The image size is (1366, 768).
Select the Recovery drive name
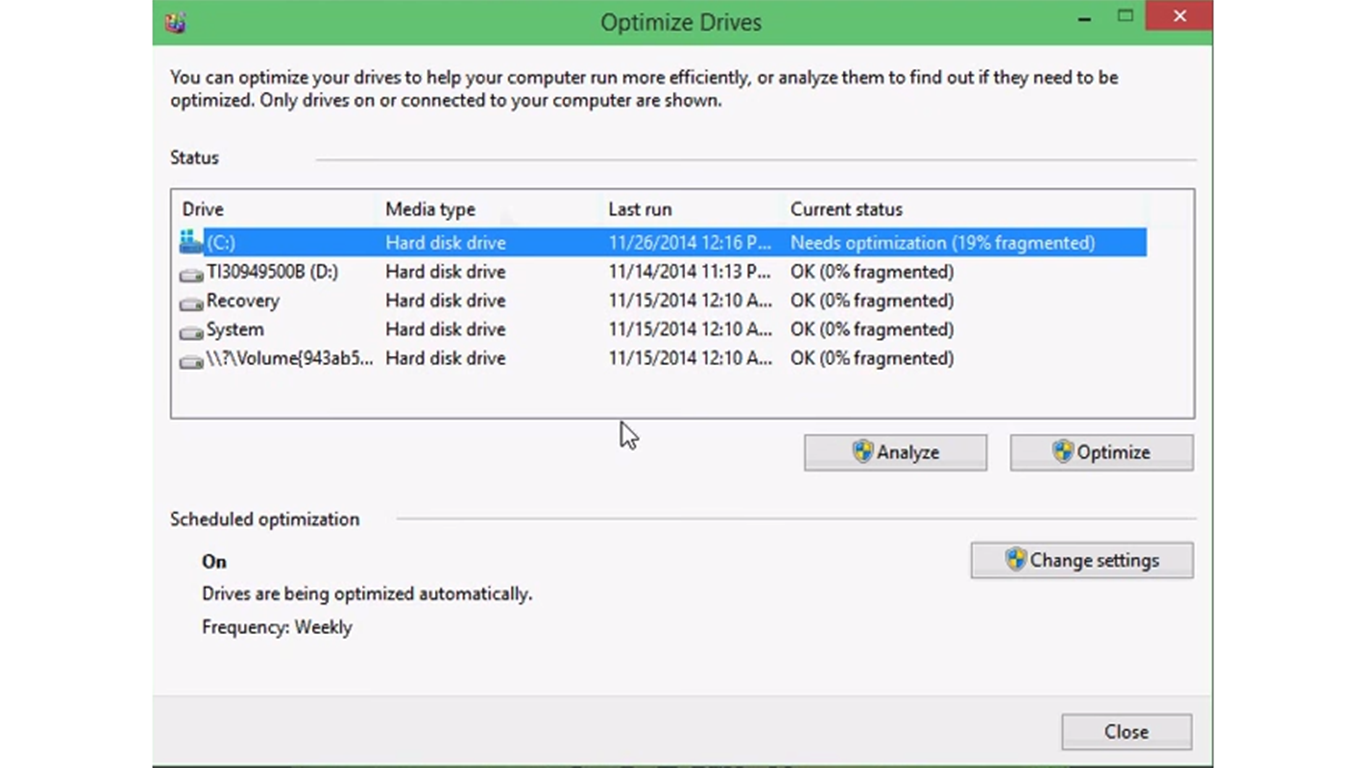243,300
